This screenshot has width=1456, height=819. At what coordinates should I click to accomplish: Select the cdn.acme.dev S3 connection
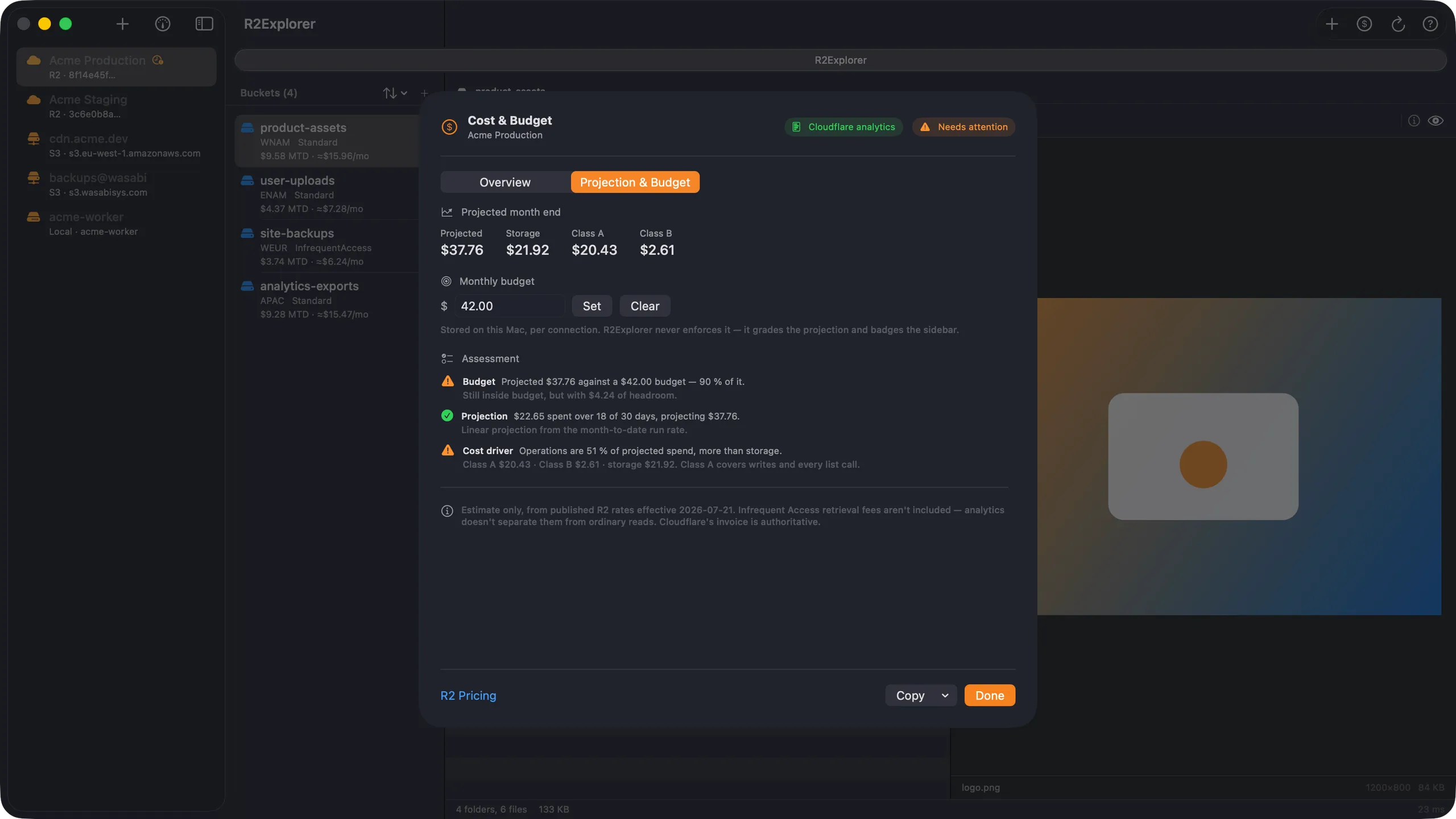pyautogui.click(x=117, y=146)
